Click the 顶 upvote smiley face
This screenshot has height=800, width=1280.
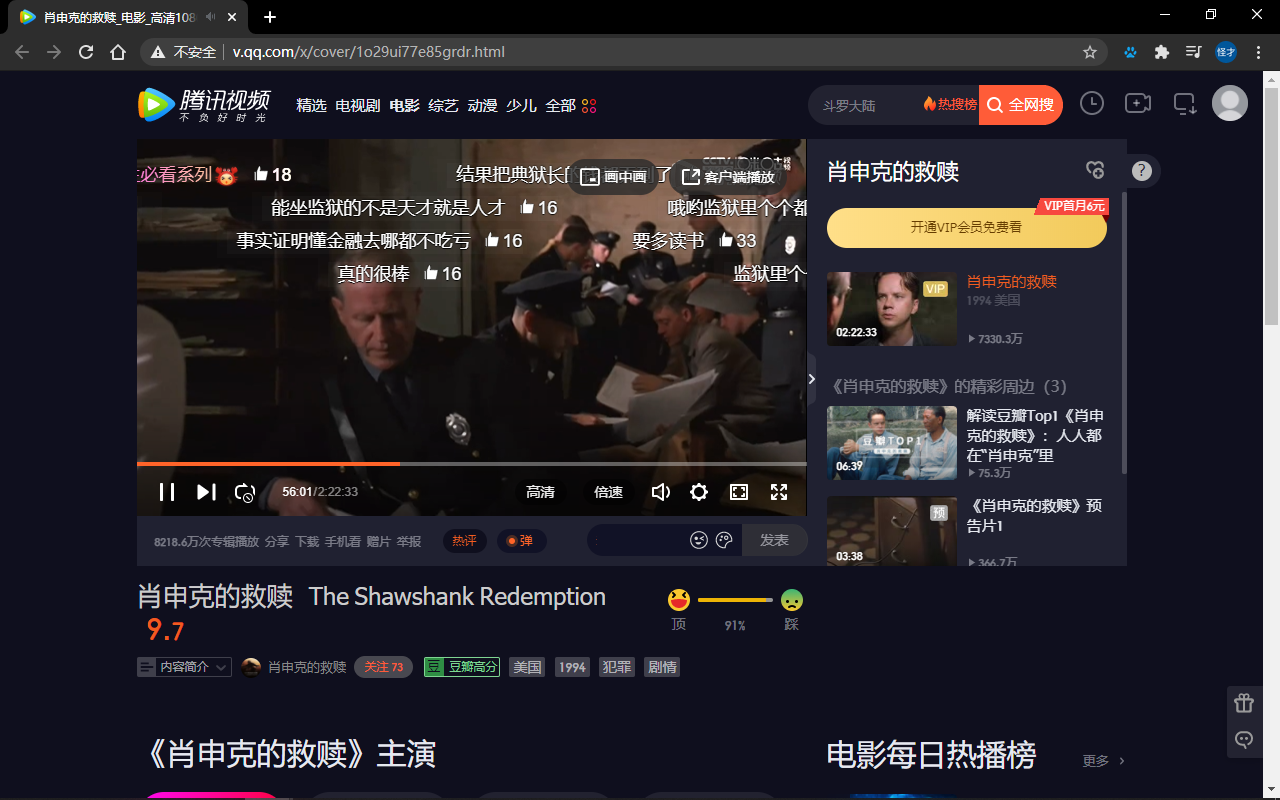(x=679, y=600)
